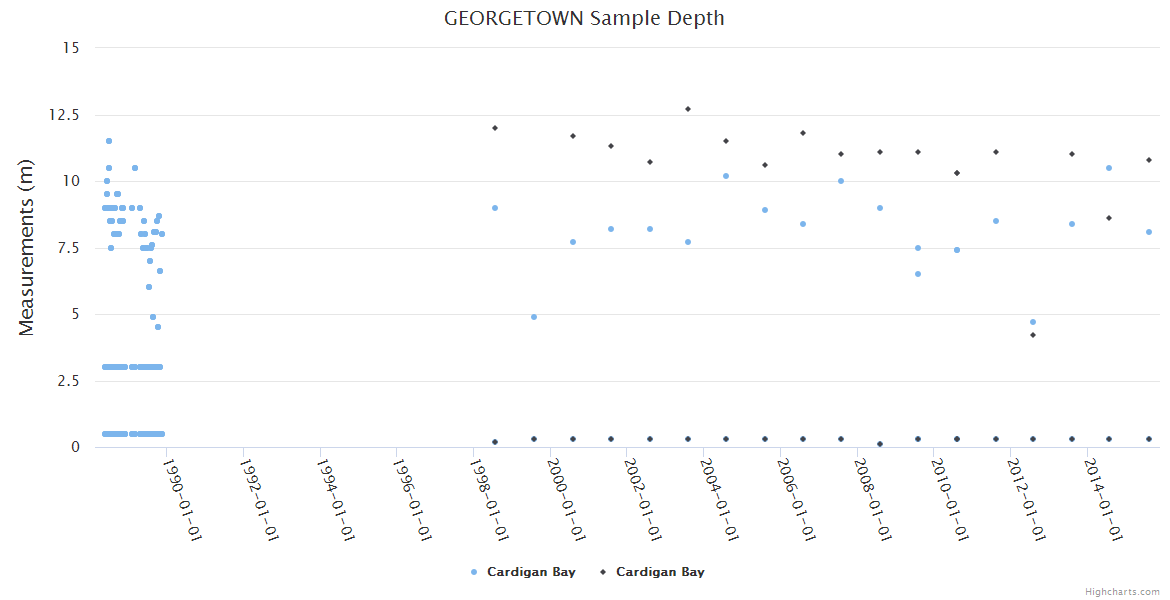Select the blue dot near 6.5 m in 2009

918,274
